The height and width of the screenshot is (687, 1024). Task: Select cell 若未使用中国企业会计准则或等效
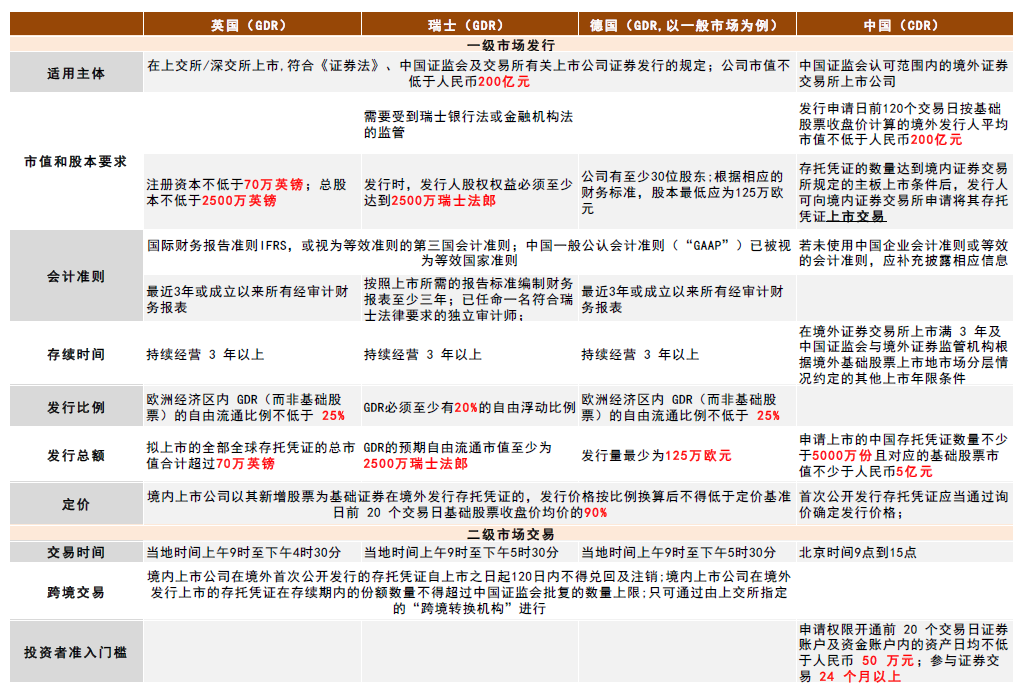904,252
